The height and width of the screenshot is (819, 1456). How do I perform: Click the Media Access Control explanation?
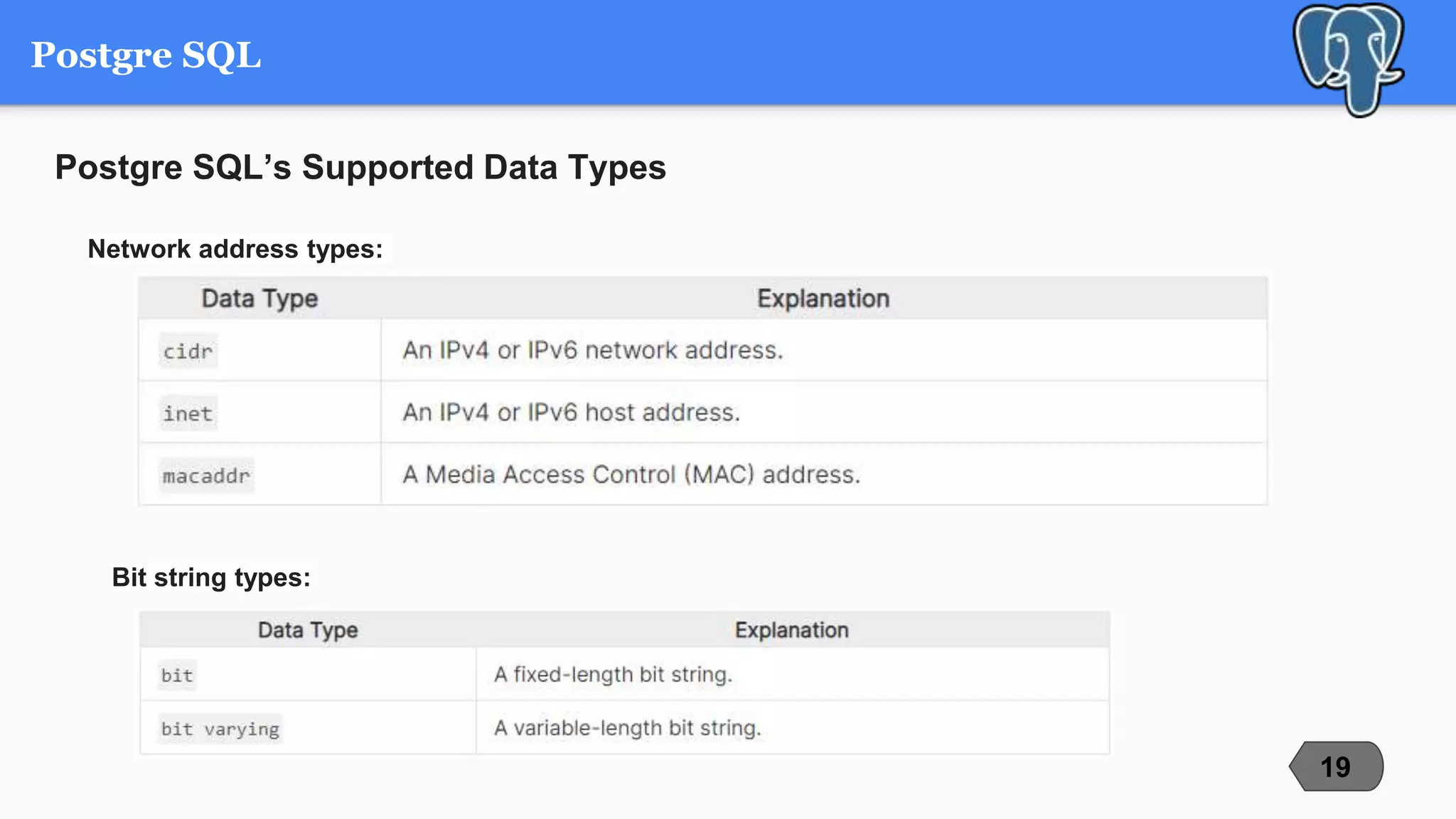pyautogui.click(x=631, y=474)
